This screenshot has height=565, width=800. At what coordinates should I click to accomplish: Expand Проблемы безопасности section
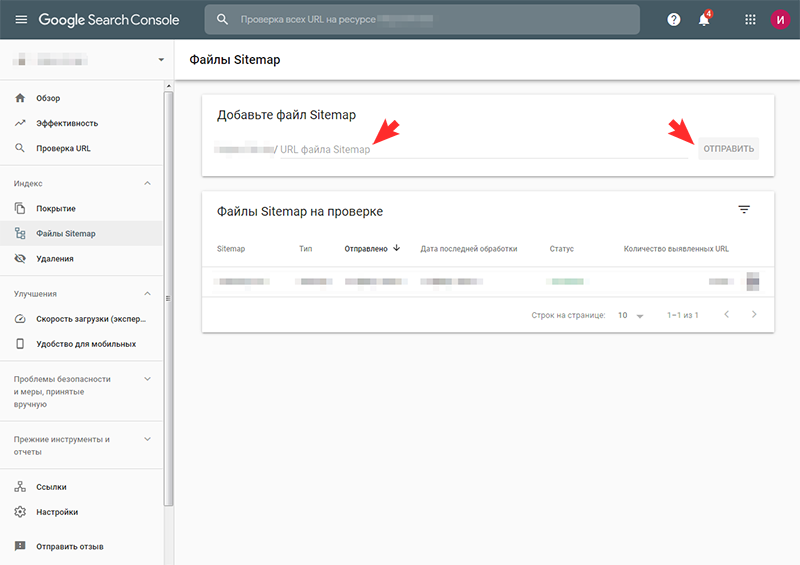pos(148,379)
